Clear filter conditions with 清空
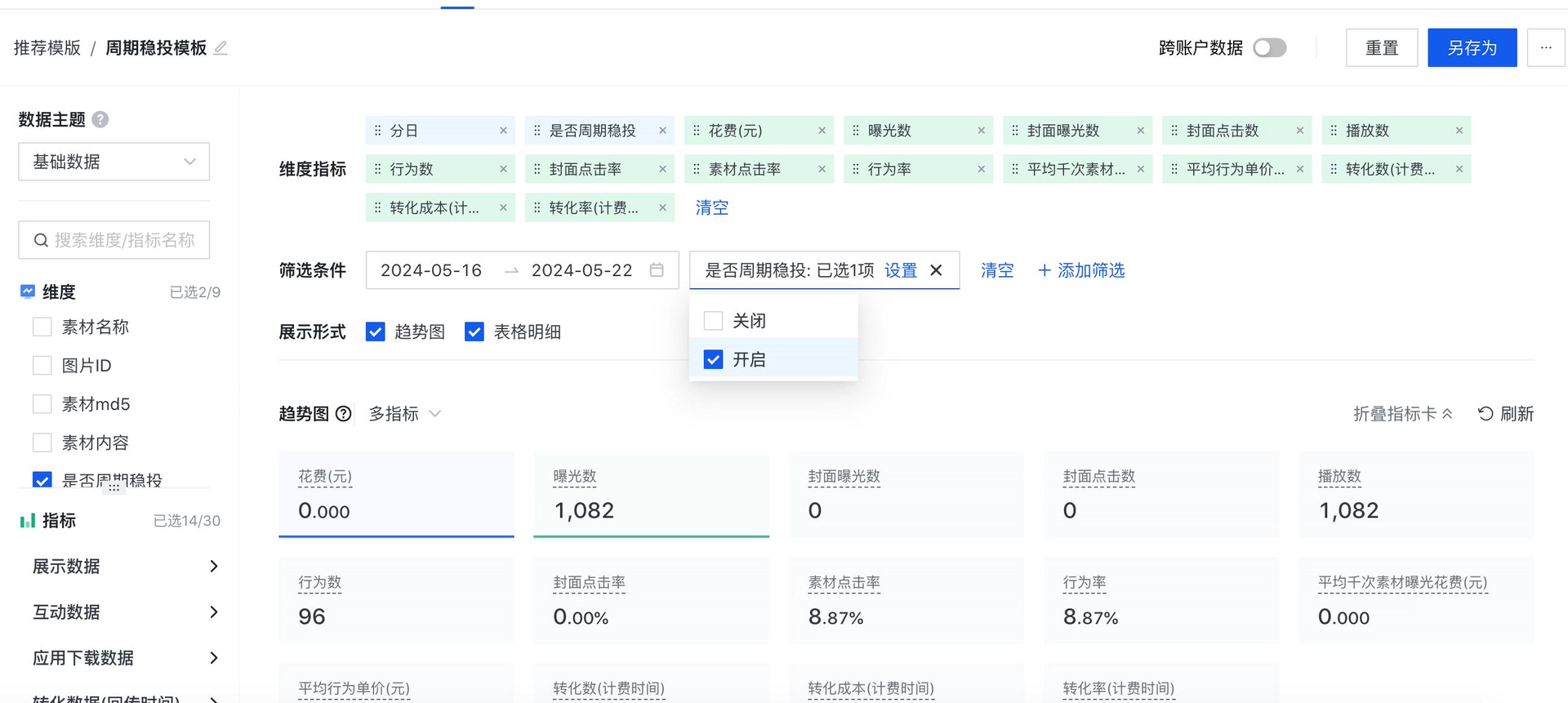 [x=997, y=270]
